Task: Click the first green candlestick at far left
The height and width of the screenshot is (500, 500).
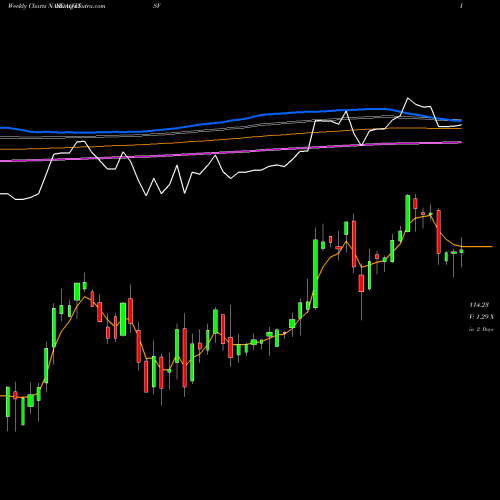Action: point(8,402)
